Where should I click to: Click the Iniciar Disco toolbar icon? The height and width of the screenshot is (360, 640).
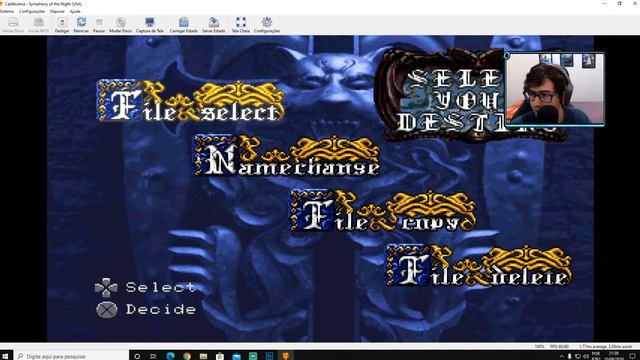[13, 25]
